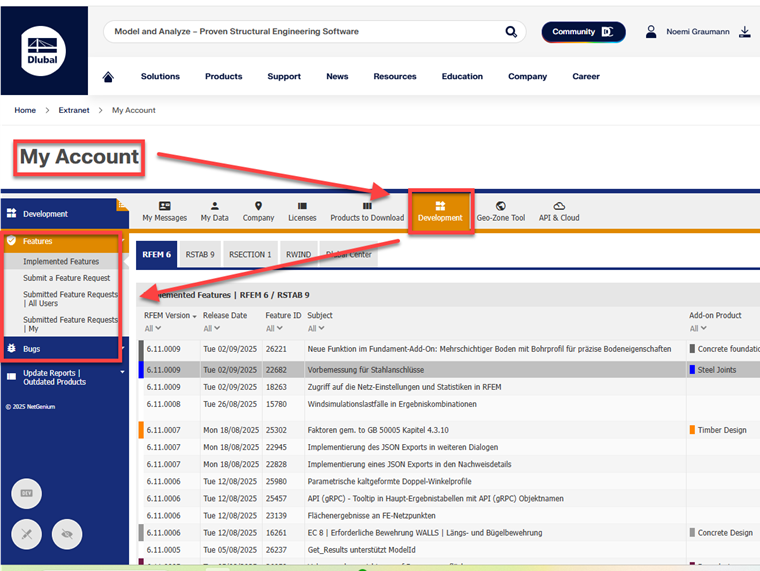Image resolution: width=760 pixels, height=571 pixels.
Task: Open the Career menu
Action: (x=586, y=77)
